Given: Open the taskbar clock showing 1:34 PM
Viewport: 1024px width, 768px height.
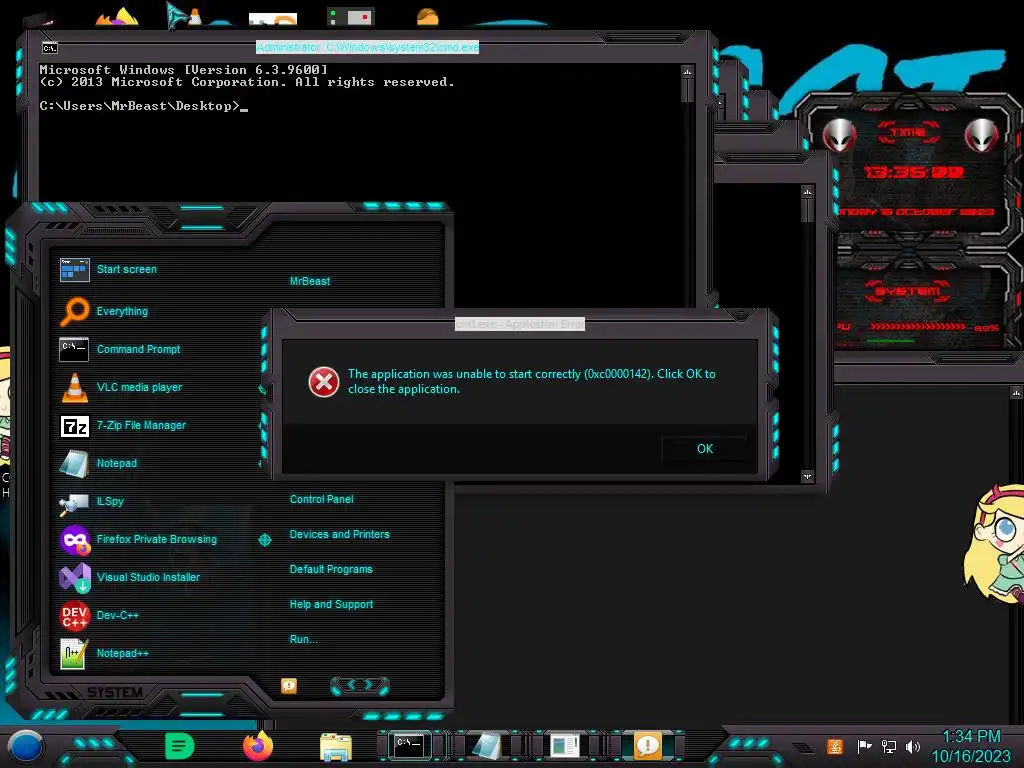Looking at the screenshot, I should click(x=970, y=746).
